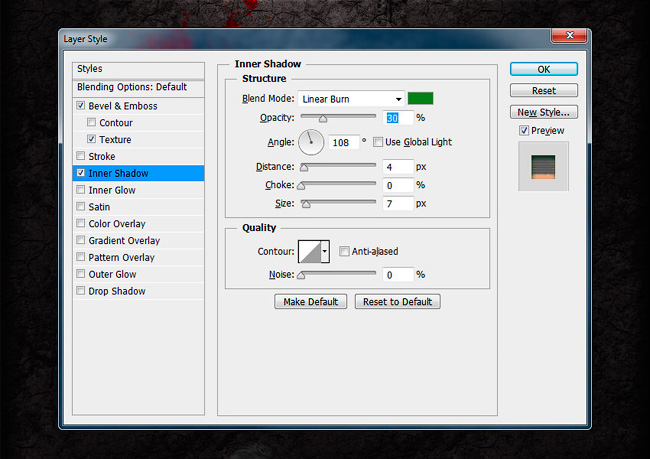Open the Texture settings page

[x=115, y=139]
